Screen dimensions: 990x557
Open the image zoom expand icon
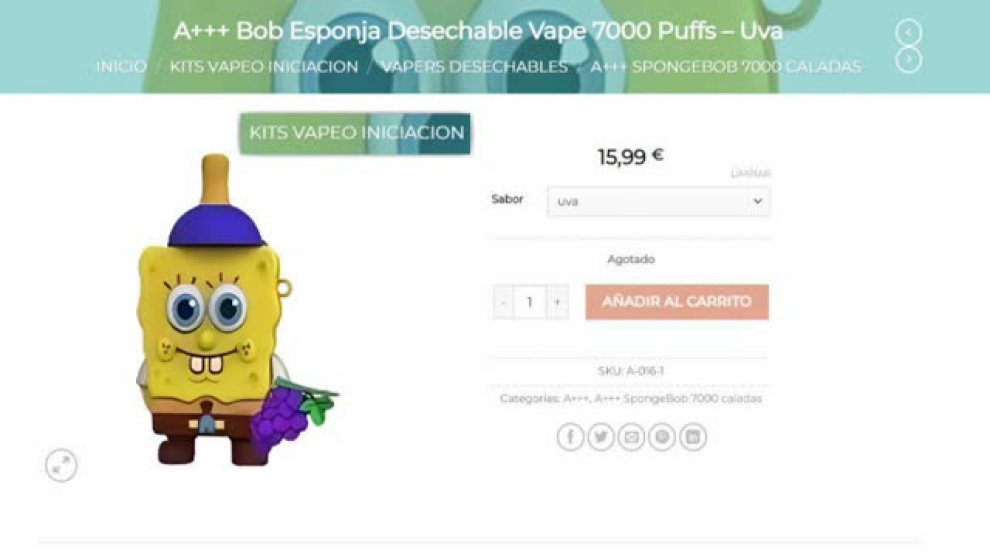tap(61, 465)
